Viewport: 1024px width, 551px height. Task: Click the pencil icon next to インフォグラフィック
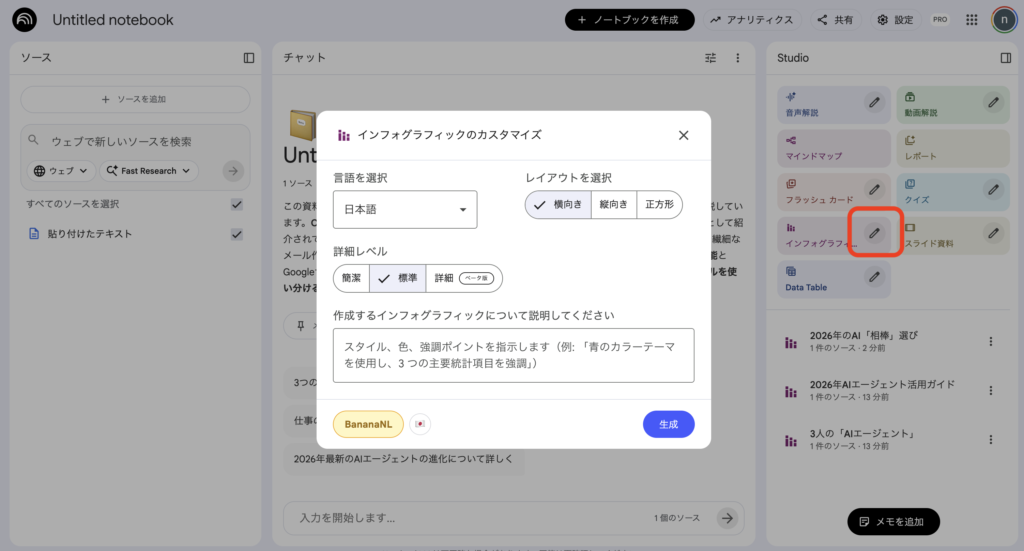(873, 233)
